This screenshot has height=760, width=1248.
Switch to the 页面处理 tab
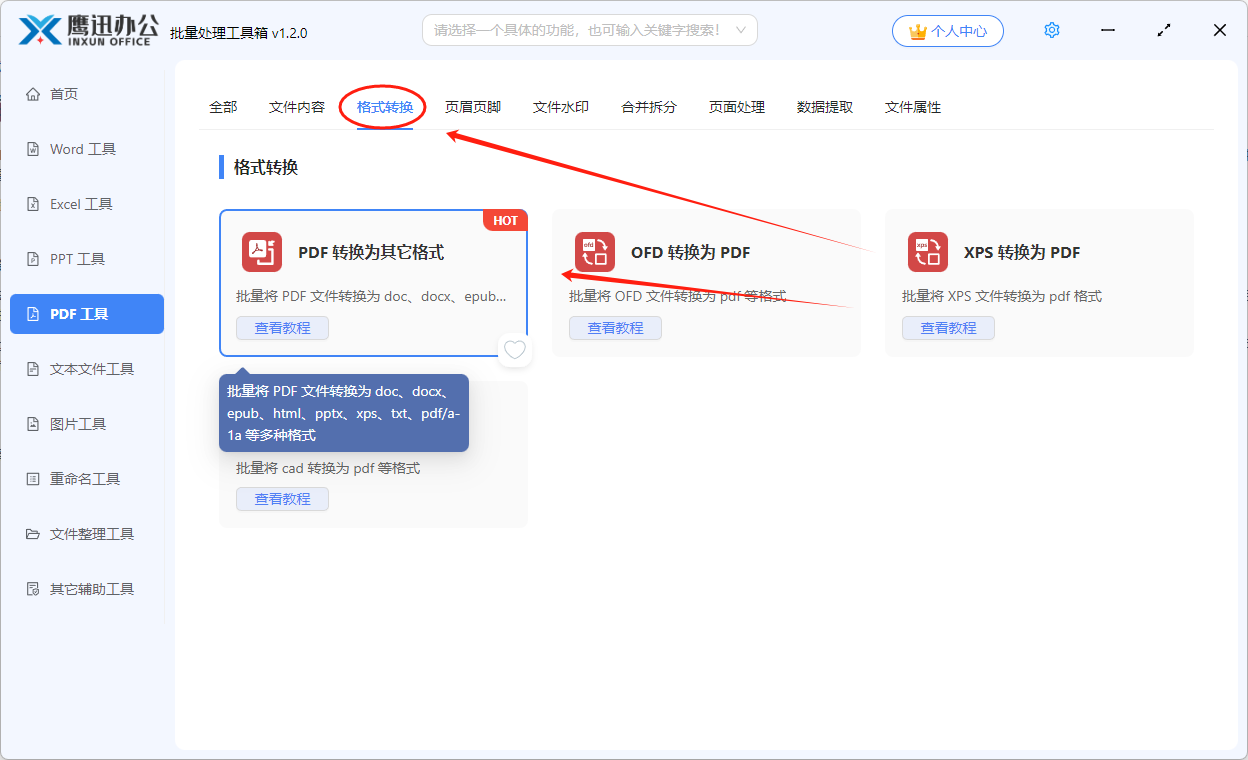click(x=737, y=107)
